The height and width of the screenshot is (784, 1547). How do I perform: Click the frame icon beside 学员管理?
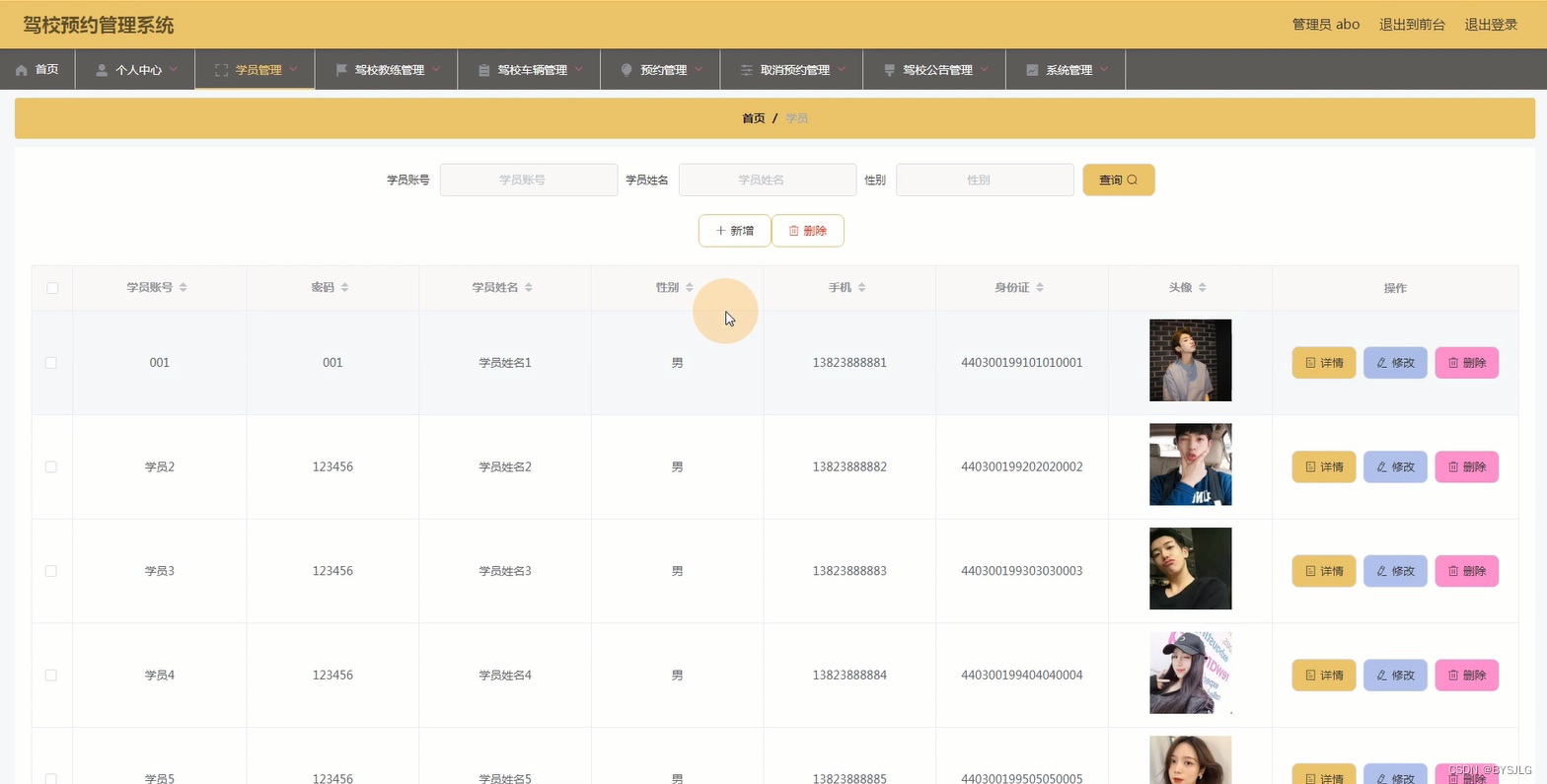221,70
